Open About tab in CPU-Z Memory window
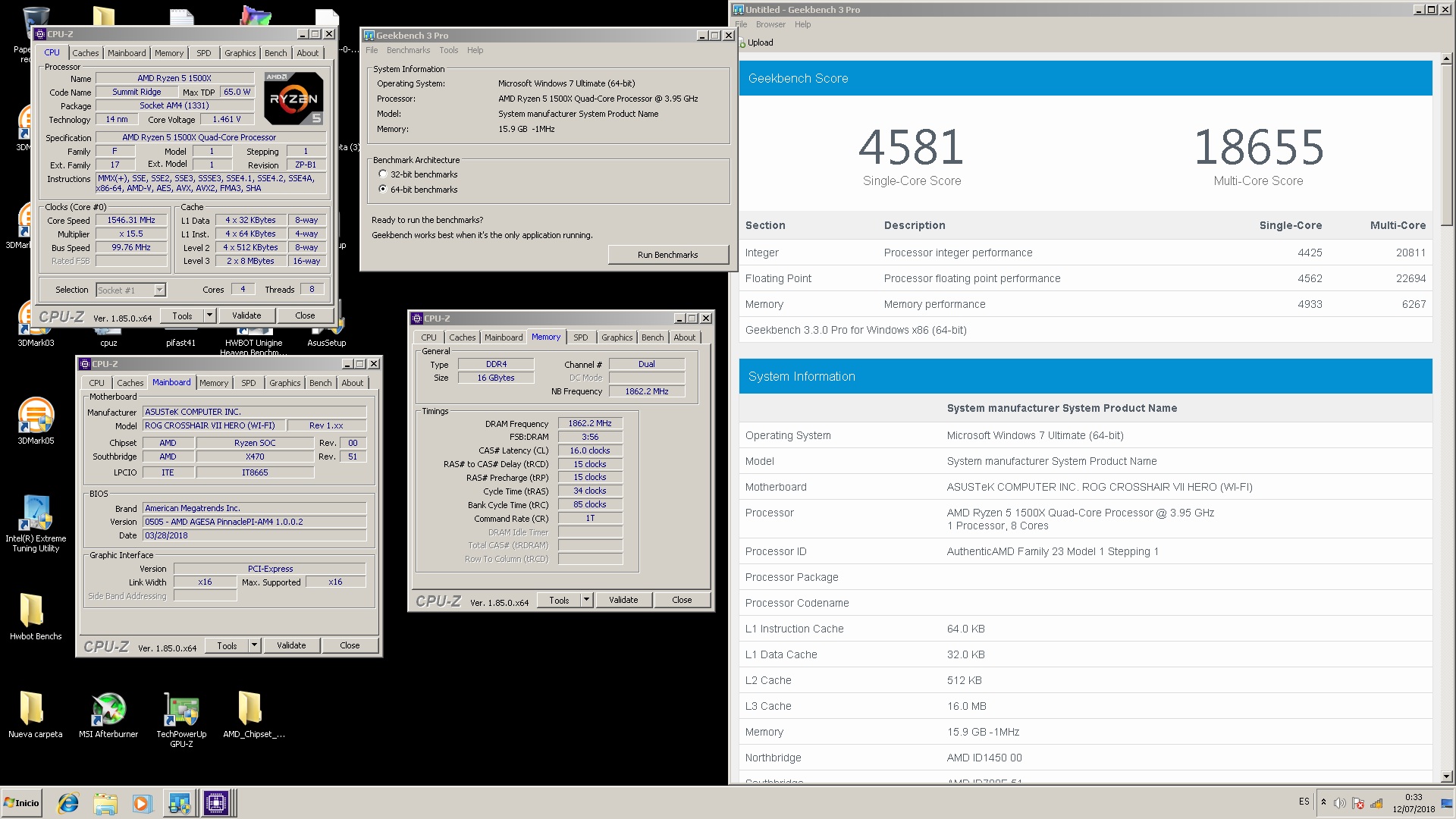The image size is (1456, 819). pos(684,337)
